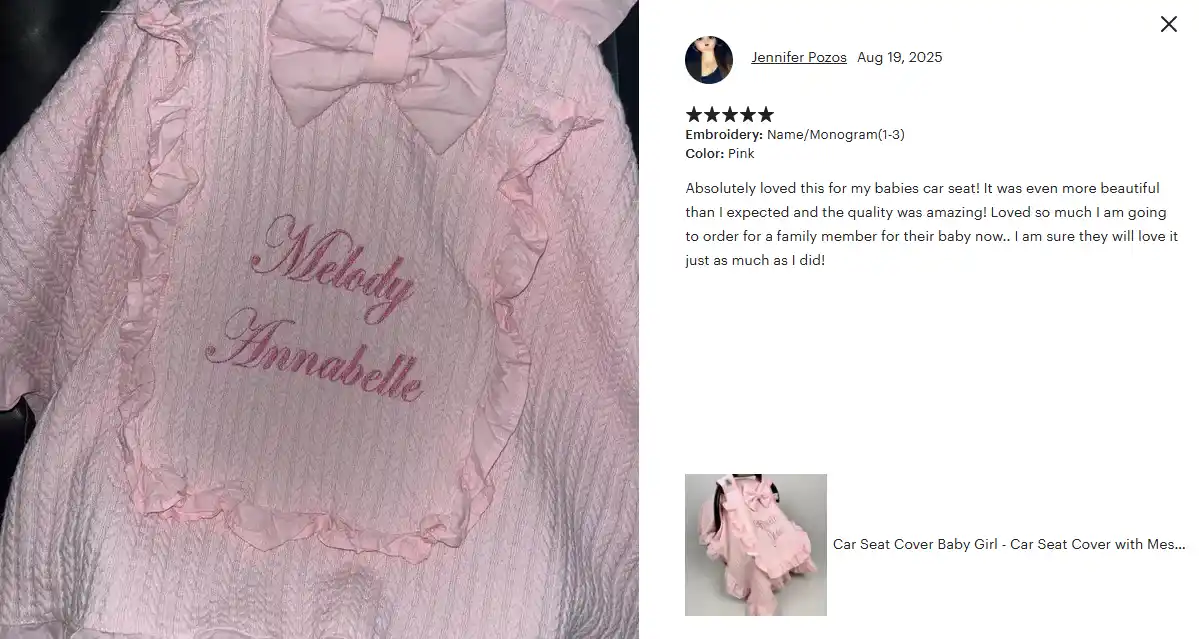Image resolution: width=1199 pixels, height=639 pixels.
Task: Click the first rating star
Action: (694, 115)
